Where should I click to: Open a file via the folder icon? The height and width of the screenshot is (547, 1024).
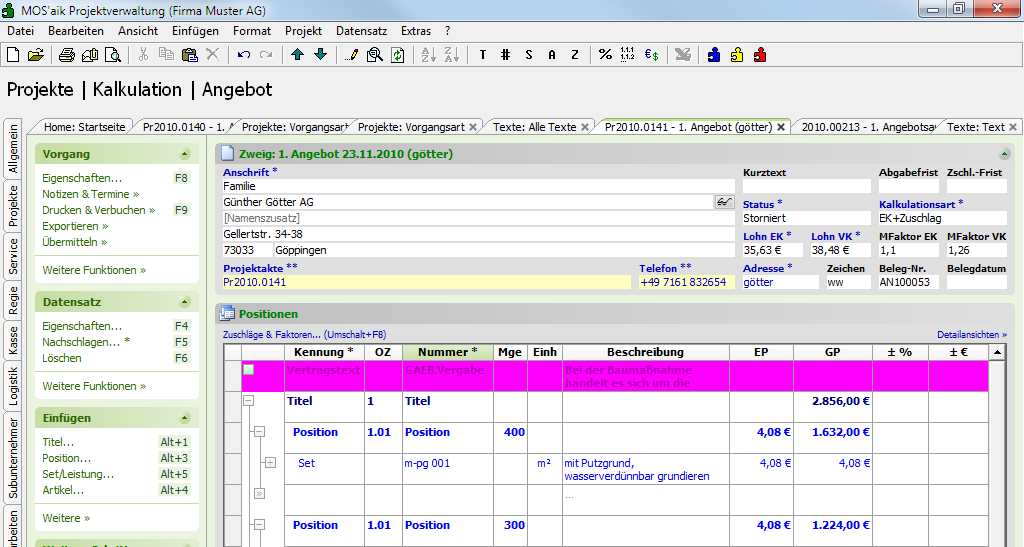tap(36, 55)
